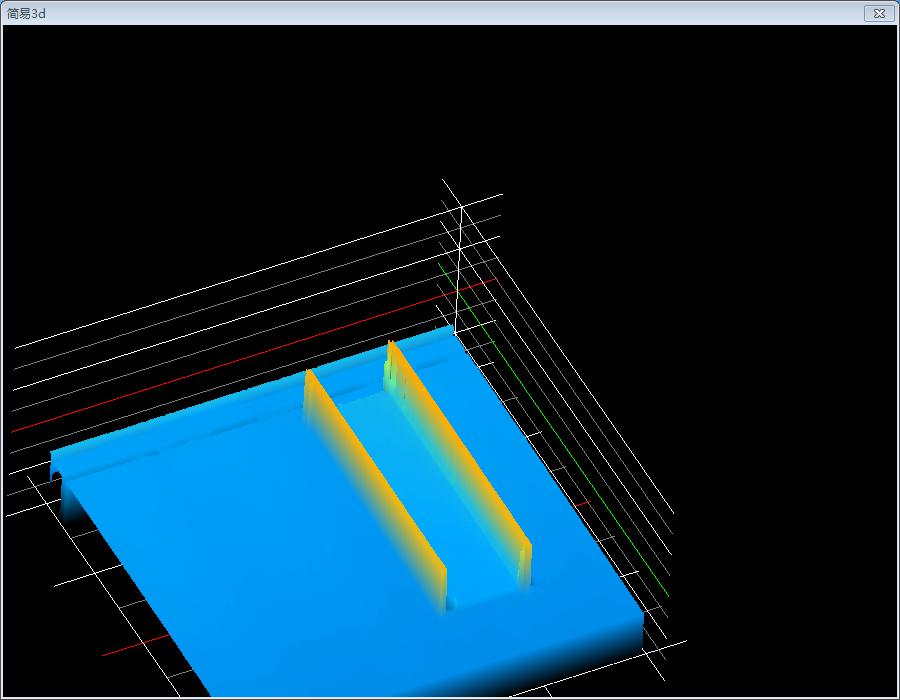Image resolution: width=900 pixels, height=700 pixels.
Task: Click the 简易3d title bar text
Action: [26, 13]
